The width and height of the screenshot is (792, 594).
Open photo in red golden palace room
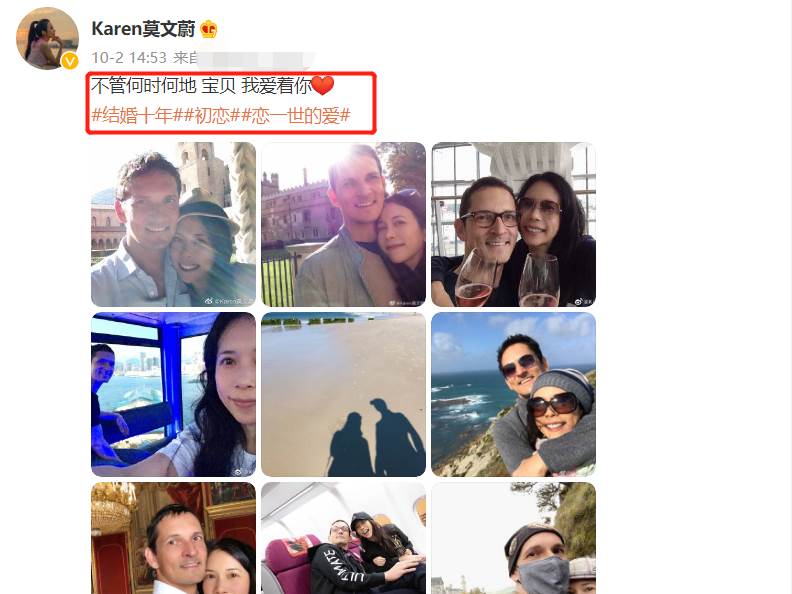pyautogui.click(x=173, y=538)
